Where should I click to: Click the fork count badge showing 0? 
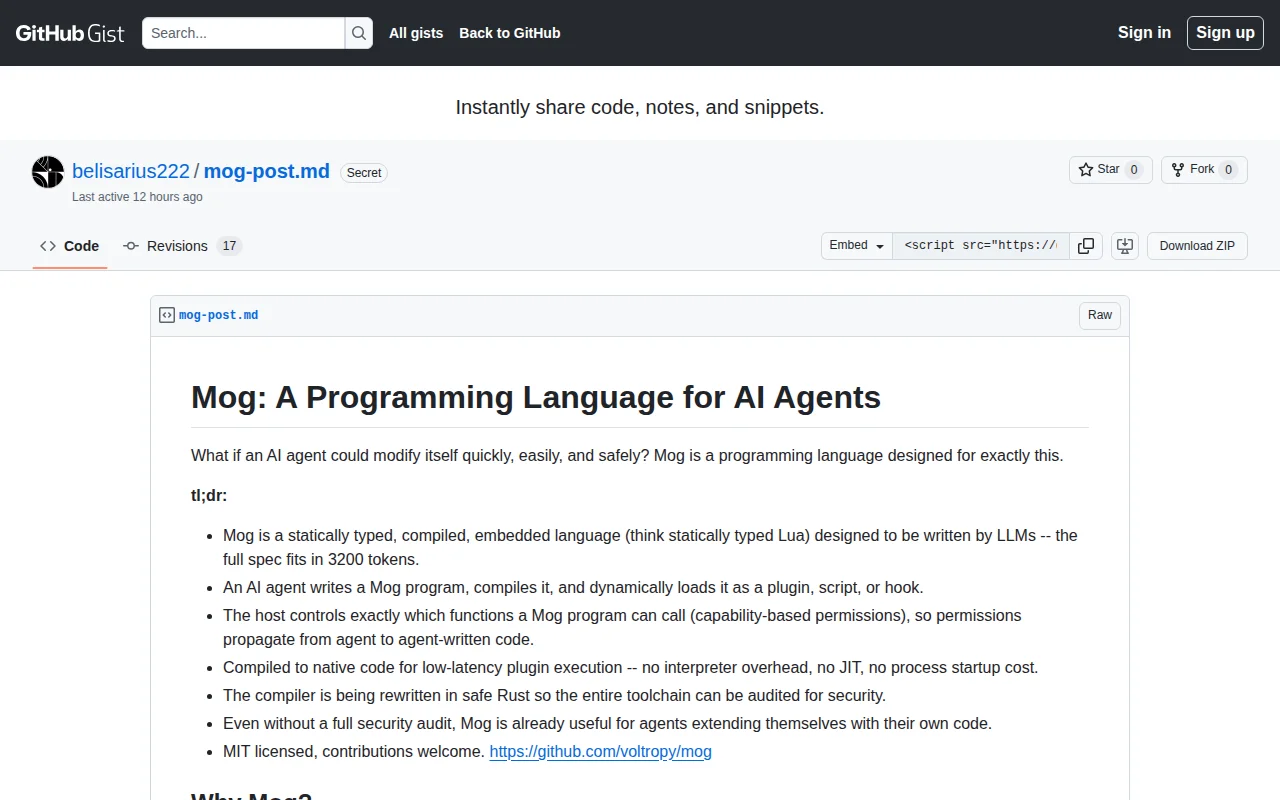[1229, 170]
